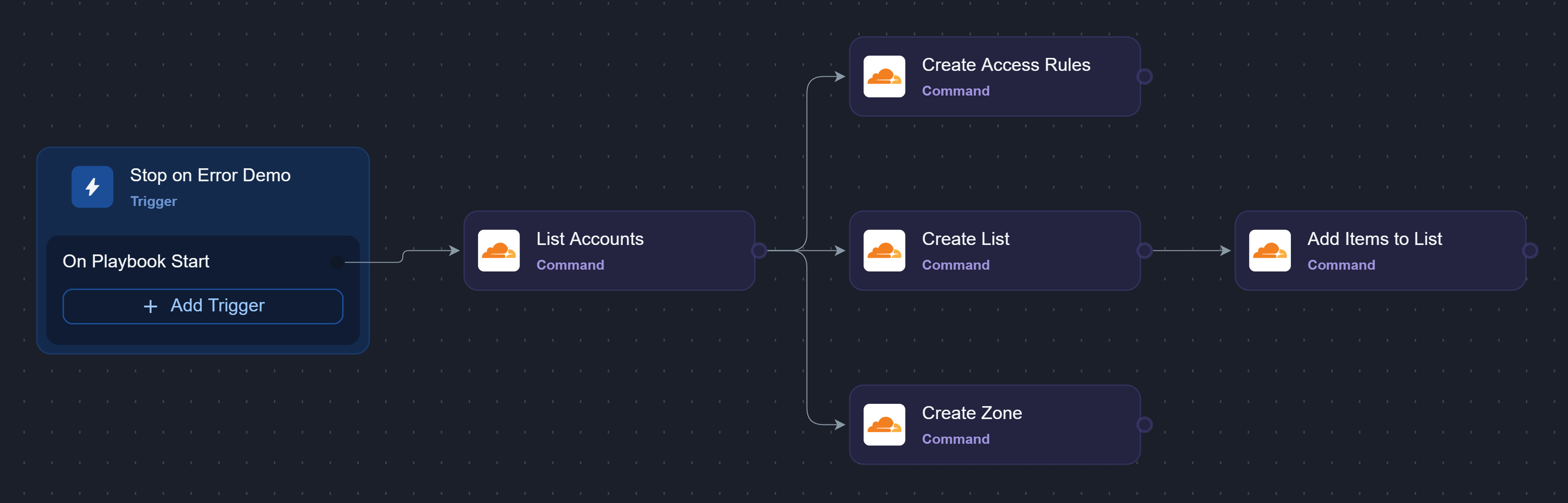Image resolution: width=1568 pixels, height=503 pixels.
Task: Click the Create Access Rules Cloudflare icon
Action: coord(884,77)
